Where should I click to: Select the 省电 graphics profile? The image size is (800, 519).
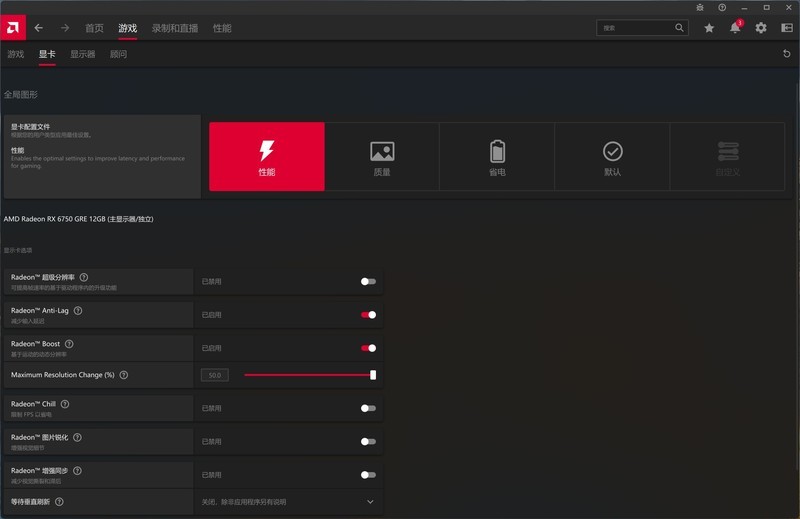[497, 157]
